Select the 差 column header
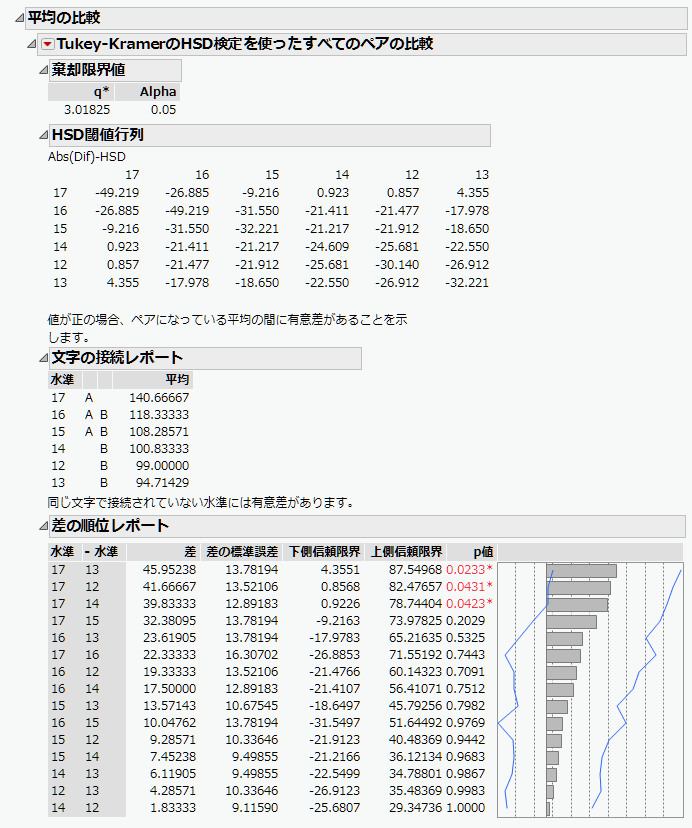Viewport: 692px width, 828px height. pos(163,552)
